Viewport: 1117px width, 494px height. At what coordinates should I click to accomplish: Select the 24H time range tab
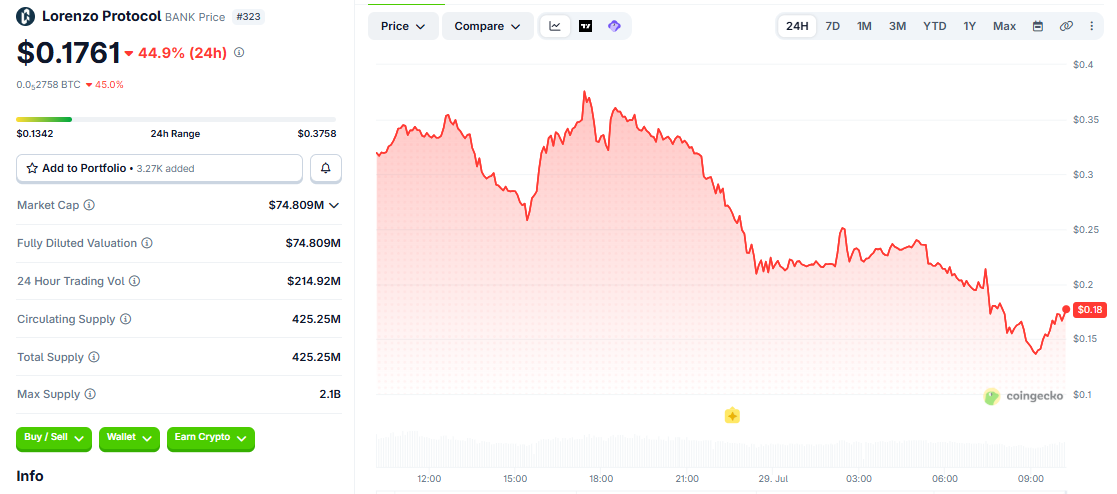pos(797,26)
